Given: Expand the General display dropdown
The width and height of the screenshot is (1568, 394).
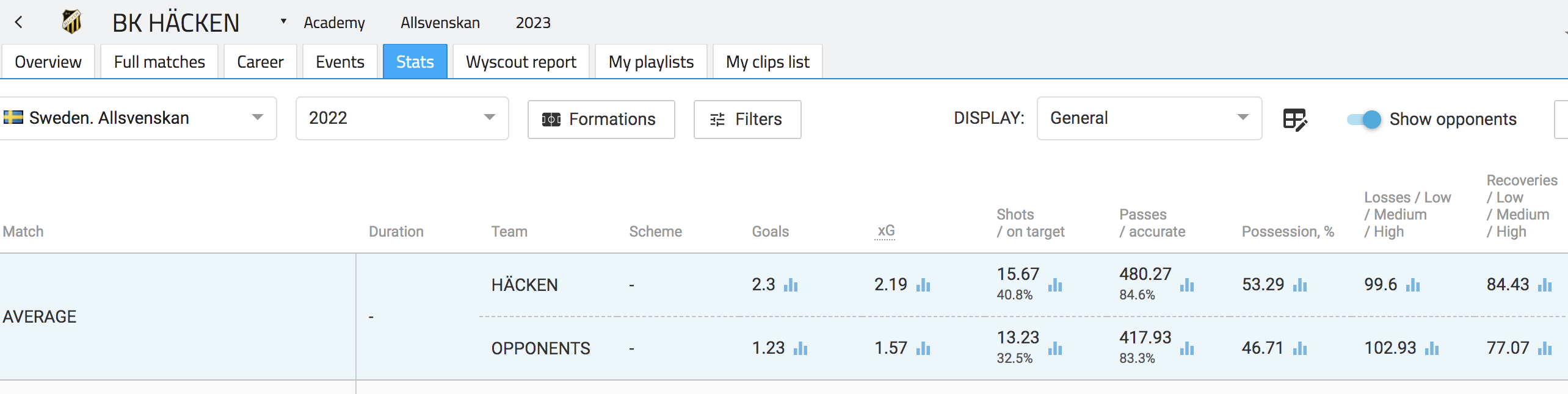Looking at the screenshot, I should pos(1243,118).
